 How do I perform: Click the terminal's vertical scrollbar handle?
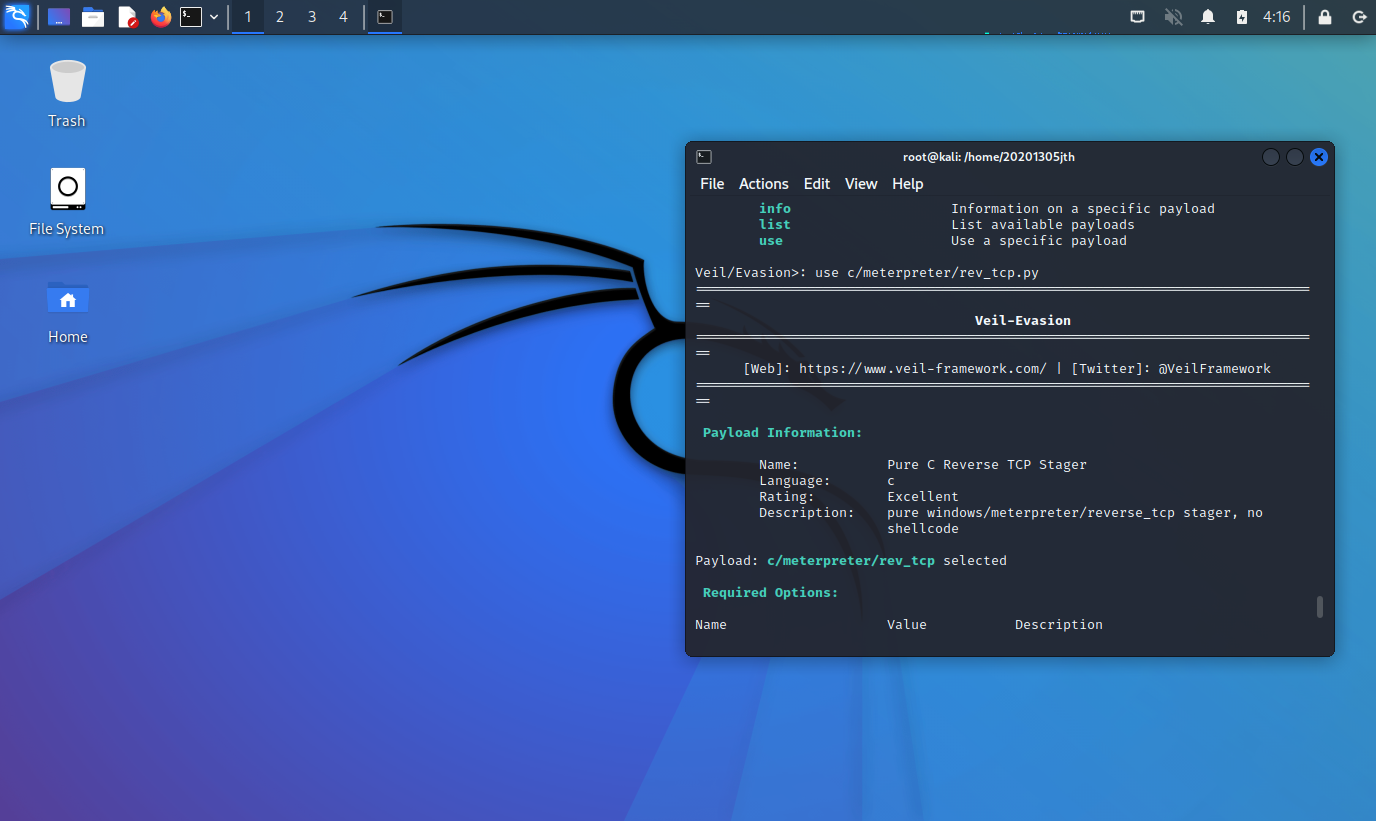tap(1320, 607)
